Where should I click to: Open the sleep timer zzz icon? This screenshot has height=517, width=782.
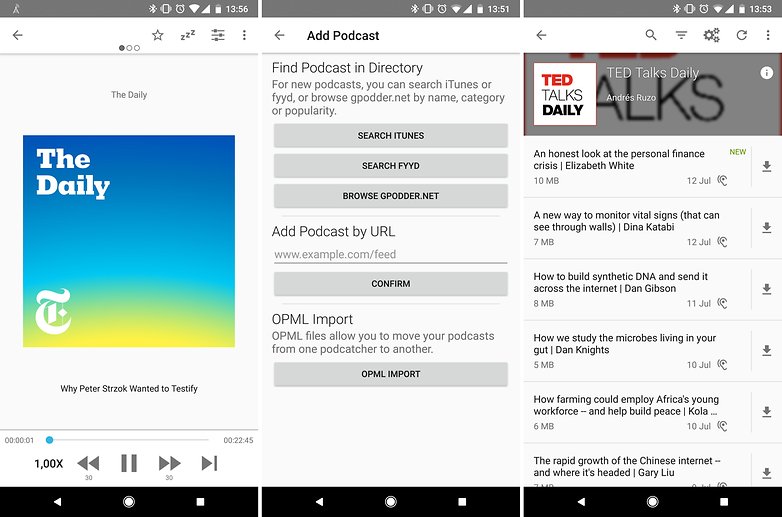pyautogui.click(x=188, y=35)
